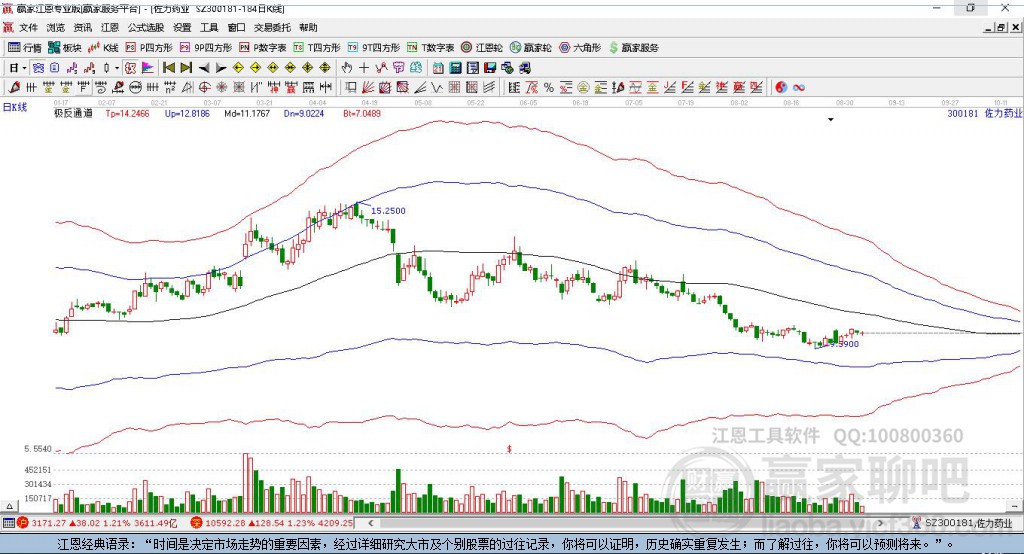Click the triangle ruler angle tool icon
Image resolution: width=1024 pixels, height=554 pixels.
[187, 87]
